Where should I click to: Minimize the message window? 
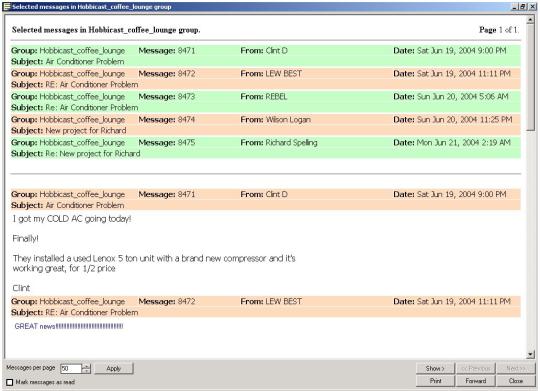pyautogui.click(x=515, y=7)
